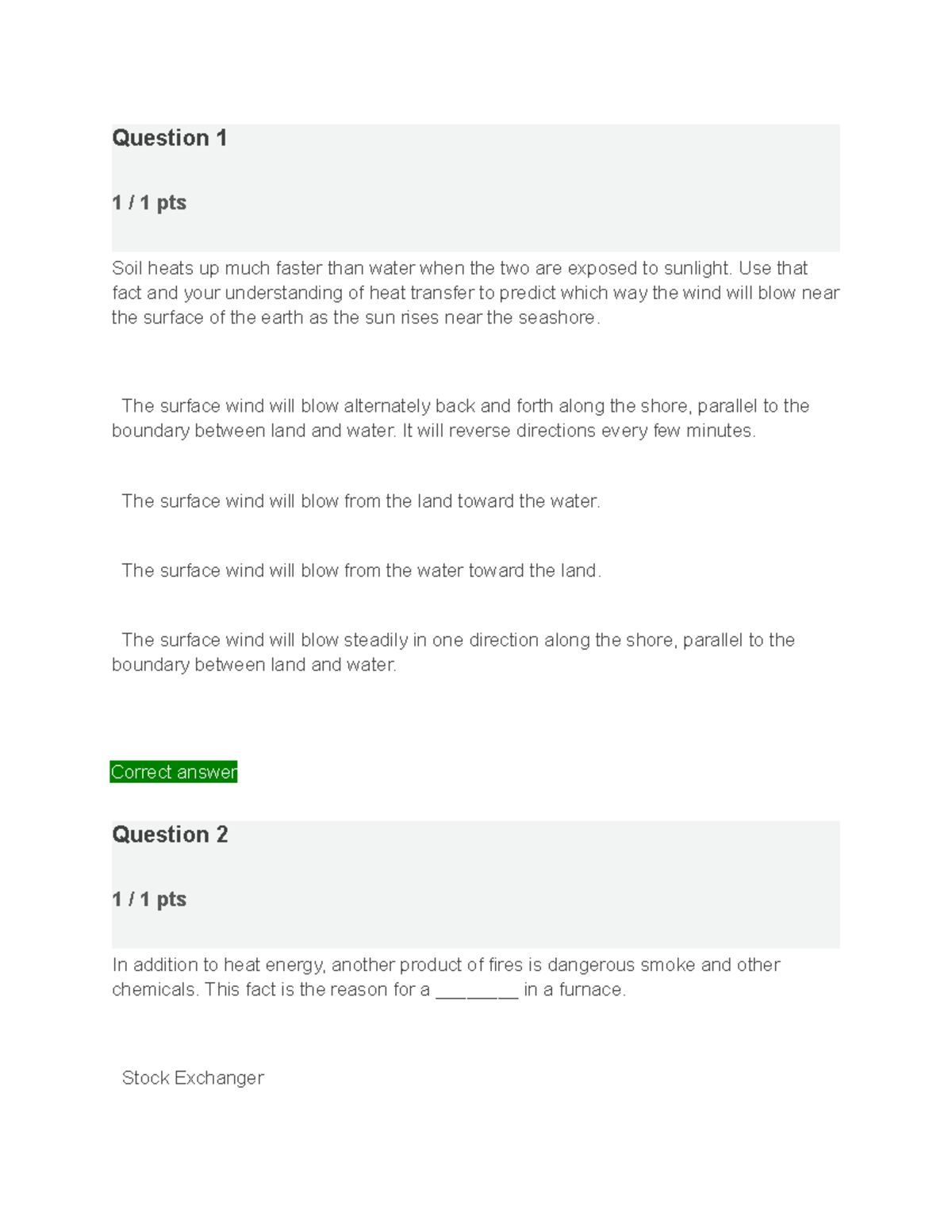
Task: Click the Question 1 heading
Action: click(x=170, y=138)
